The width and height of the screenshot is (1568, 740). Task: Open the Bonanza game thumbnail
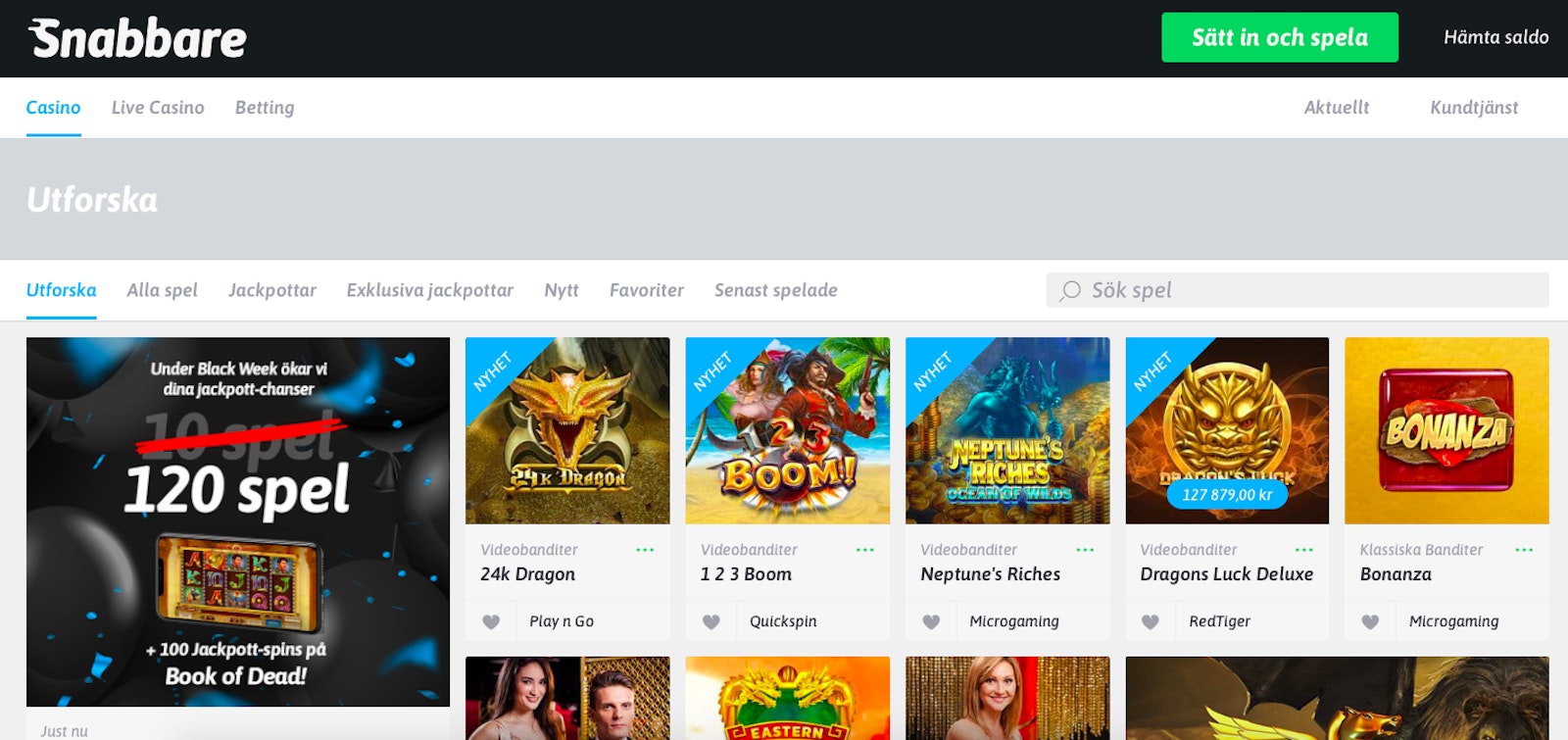coord(1446,430)
